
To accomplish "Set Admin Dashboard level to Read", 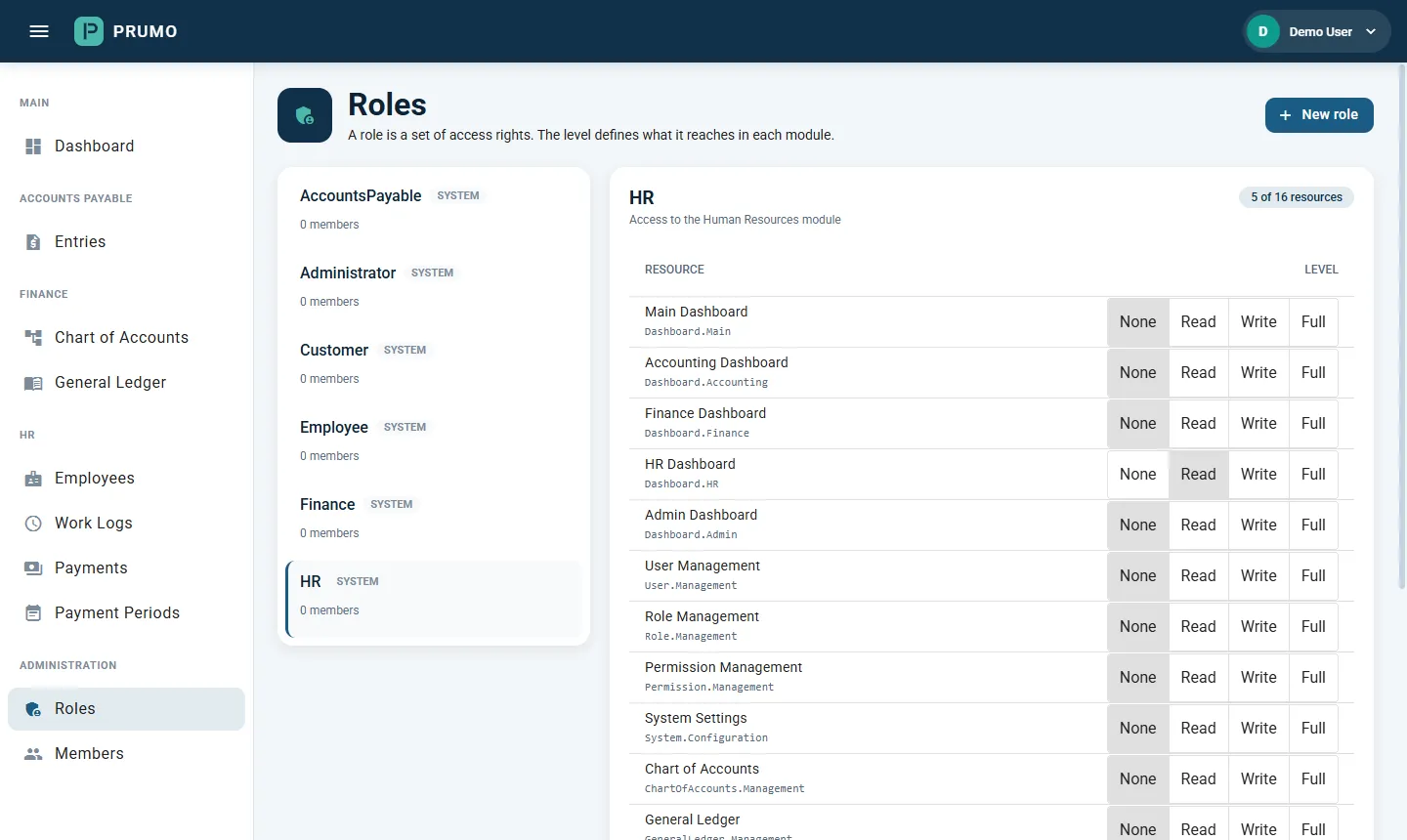I will pos(1198,525).
